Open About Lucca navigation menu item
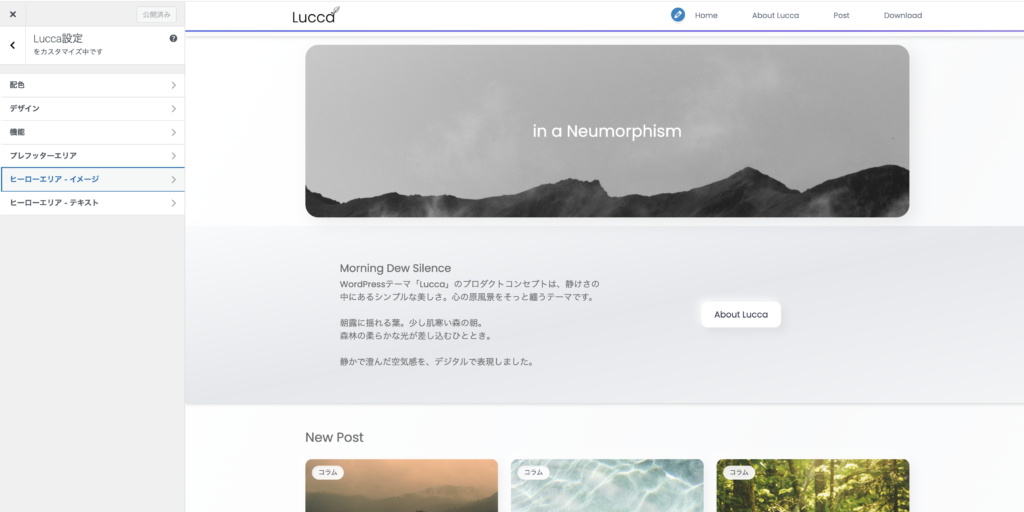1024x512 pixels. tap(775, 15)
